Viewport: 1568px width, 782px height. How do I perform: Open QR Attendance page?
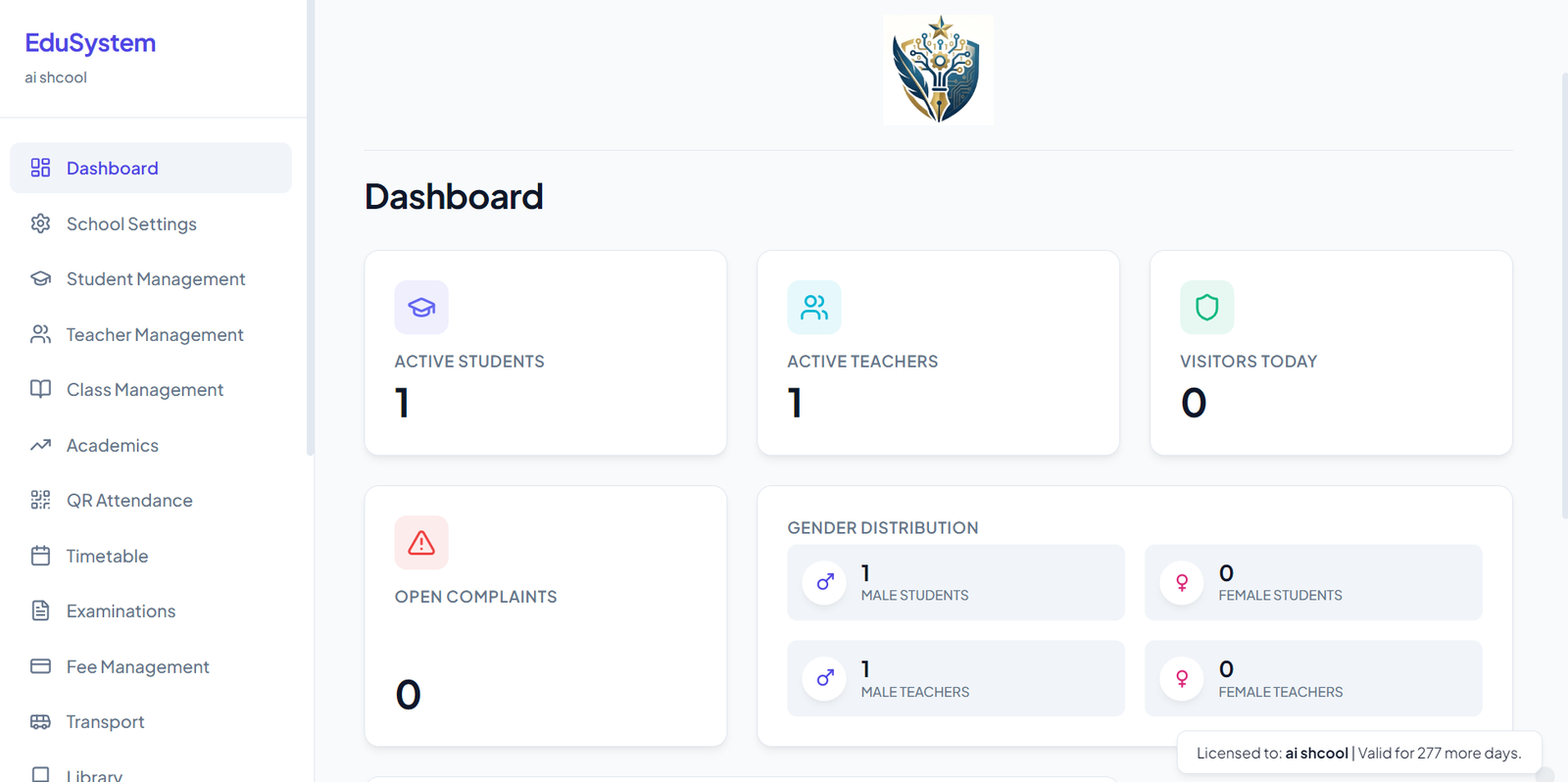point(151,500)
